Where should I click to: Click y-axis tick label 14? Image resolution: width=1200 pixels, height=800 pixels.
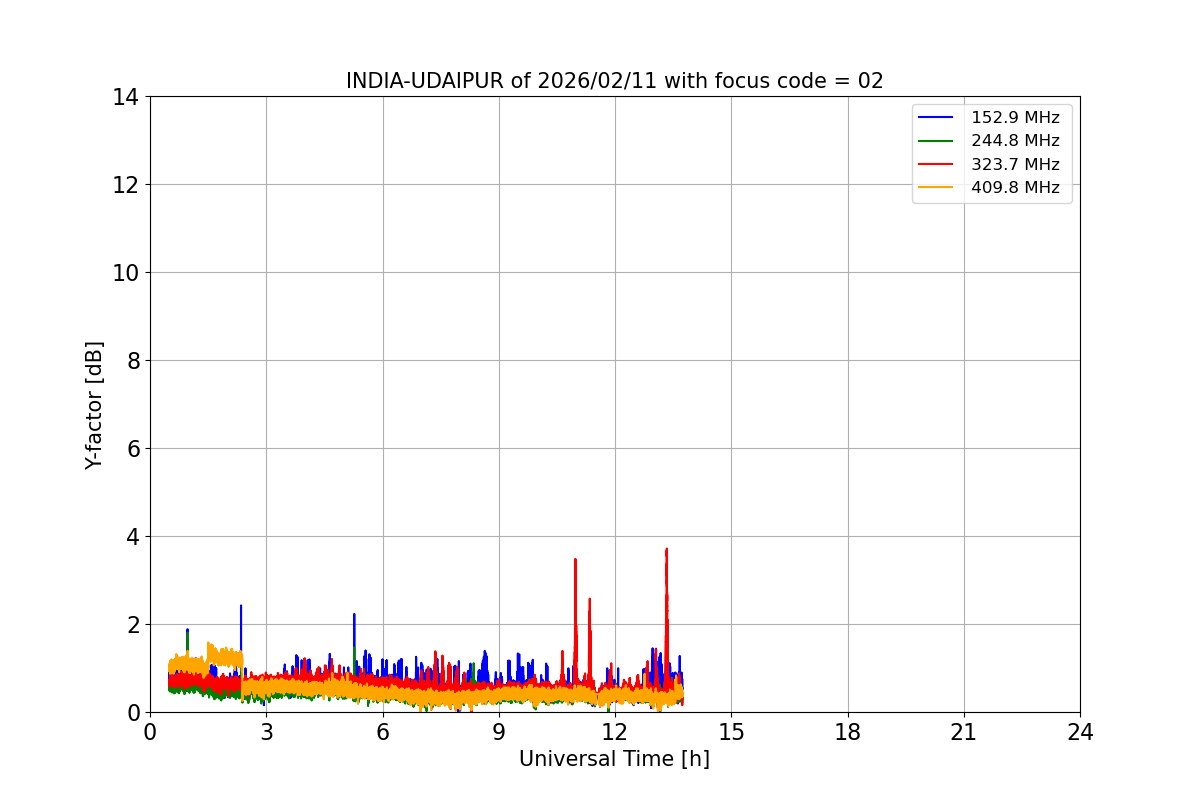(x=126, y=97)
